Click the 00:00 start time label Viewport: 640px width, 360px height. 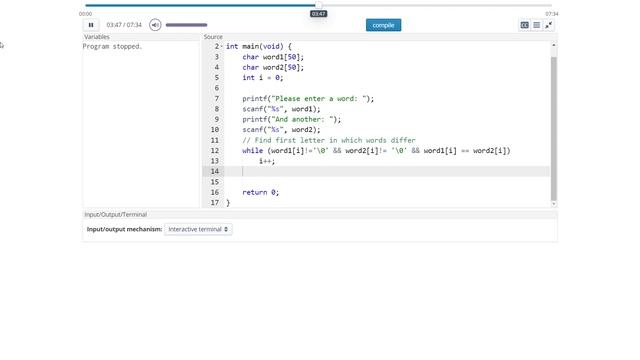(x=85, y=14)
